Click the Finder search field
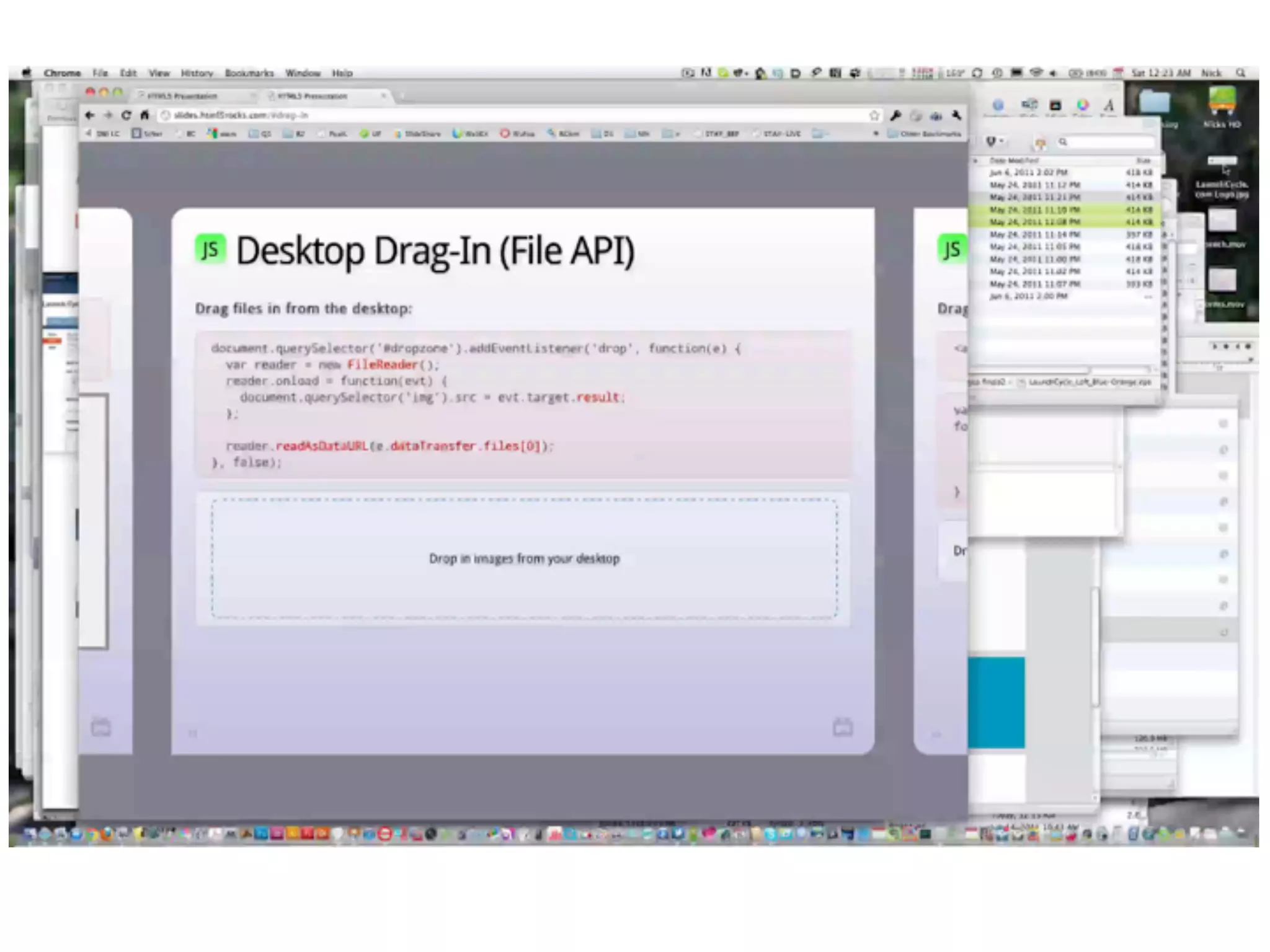 (1107, 143)
